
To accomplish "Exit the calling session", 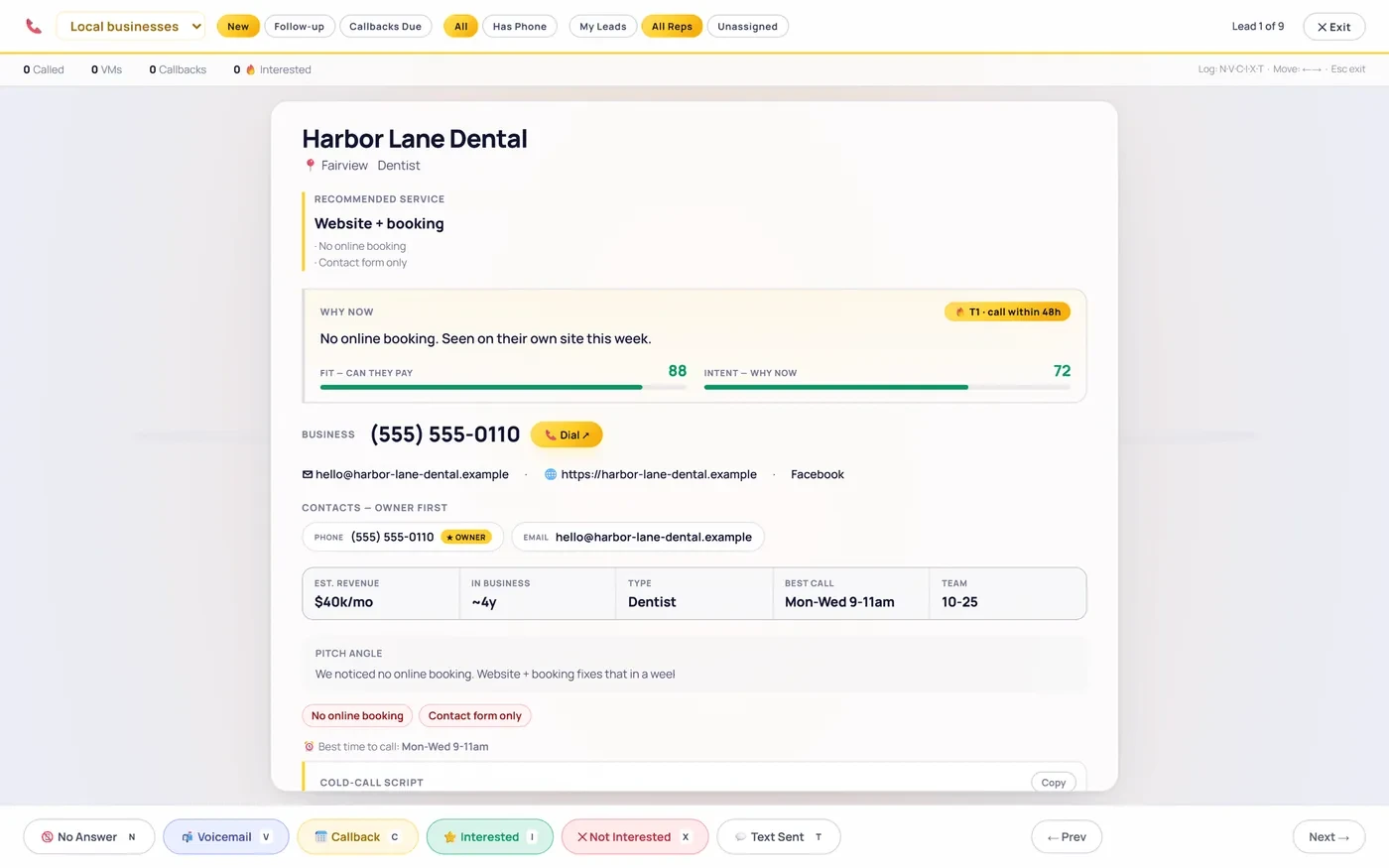I will [x=1333, y=27].
